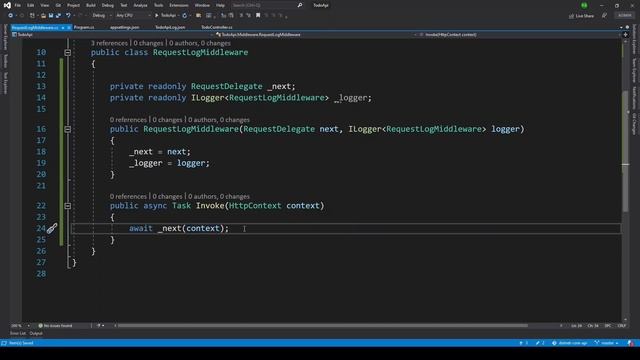Open the Extensions menu

179,5
